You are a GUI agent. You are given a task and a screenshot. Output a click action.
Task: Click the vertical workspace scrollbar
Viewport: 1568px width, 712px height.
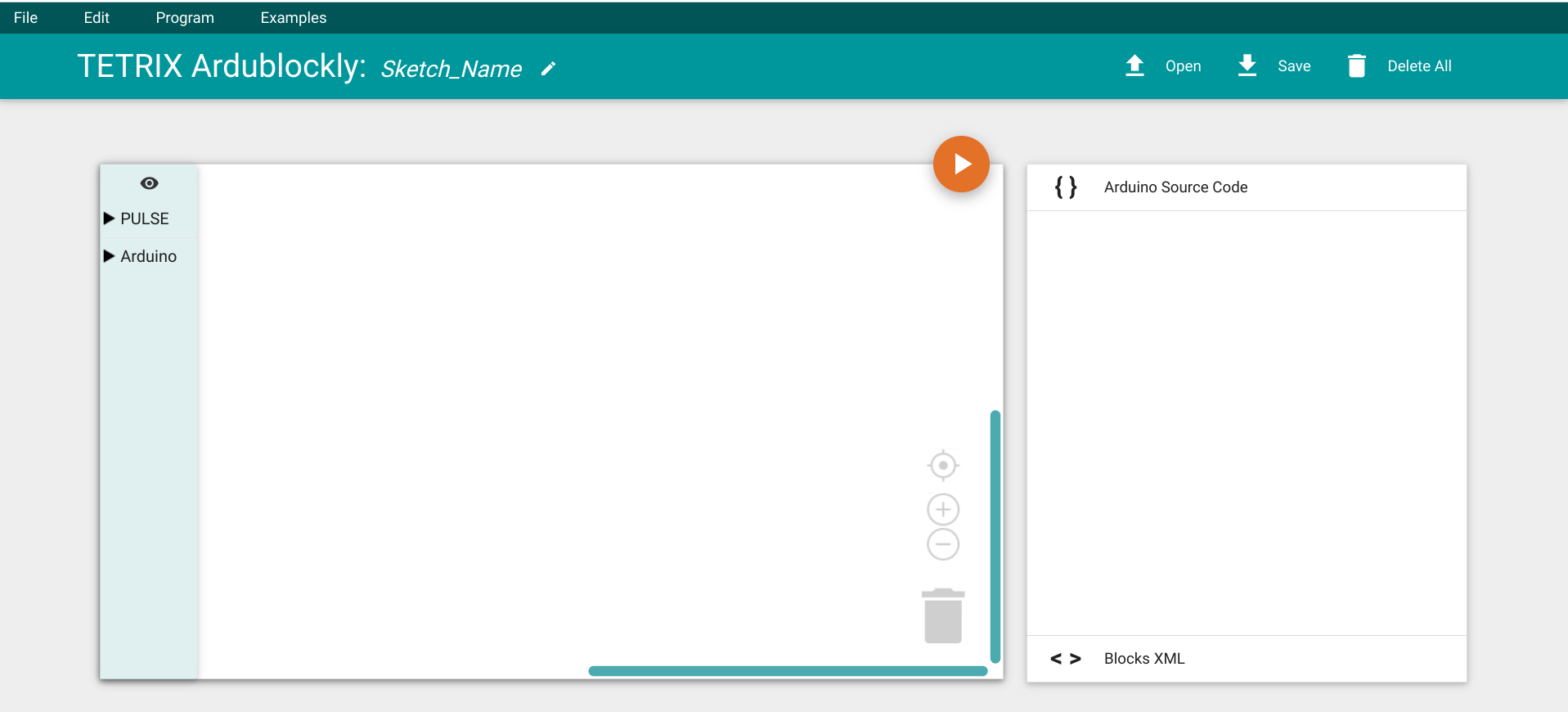995,536
